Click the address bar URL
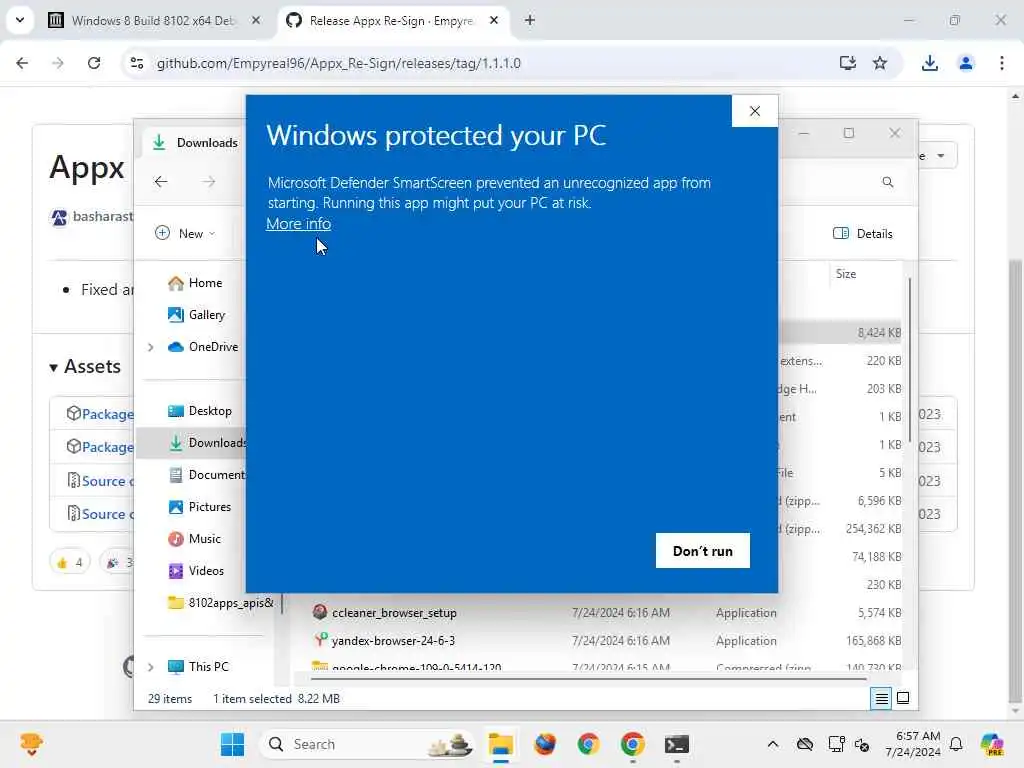Screen dimensions: 1024x768 pyautogui.click(x=338, y=63)
